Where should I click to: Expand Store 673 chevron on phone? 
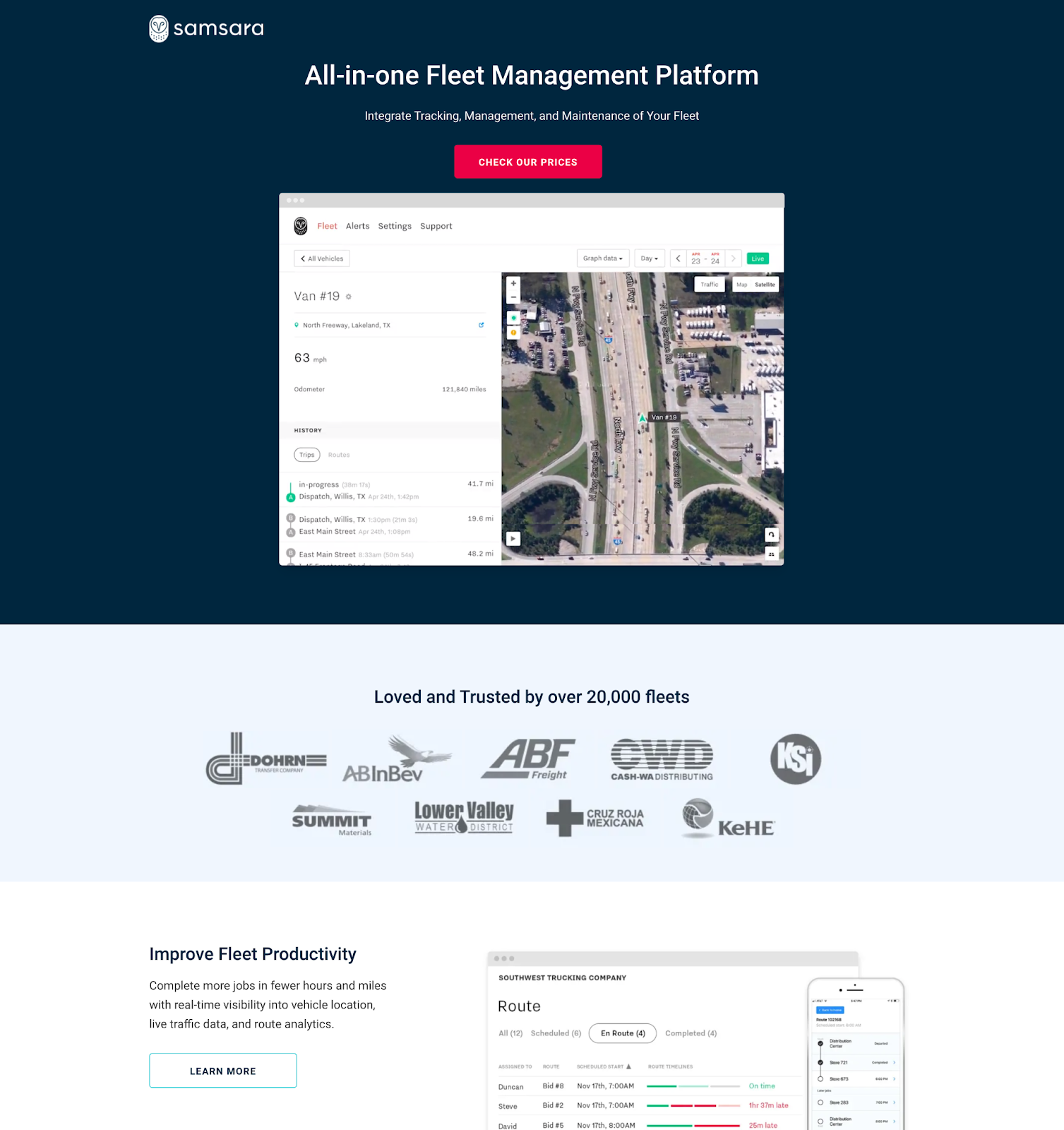pos(895,1079)
